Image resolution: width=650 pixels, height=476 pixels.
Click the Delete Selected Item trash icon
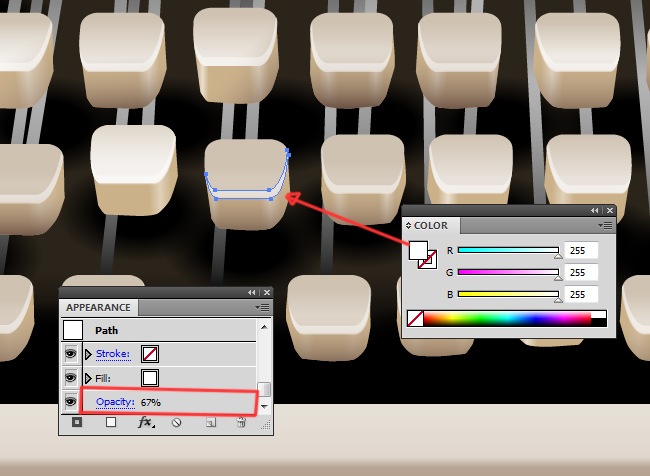click(x=241, y=422)
